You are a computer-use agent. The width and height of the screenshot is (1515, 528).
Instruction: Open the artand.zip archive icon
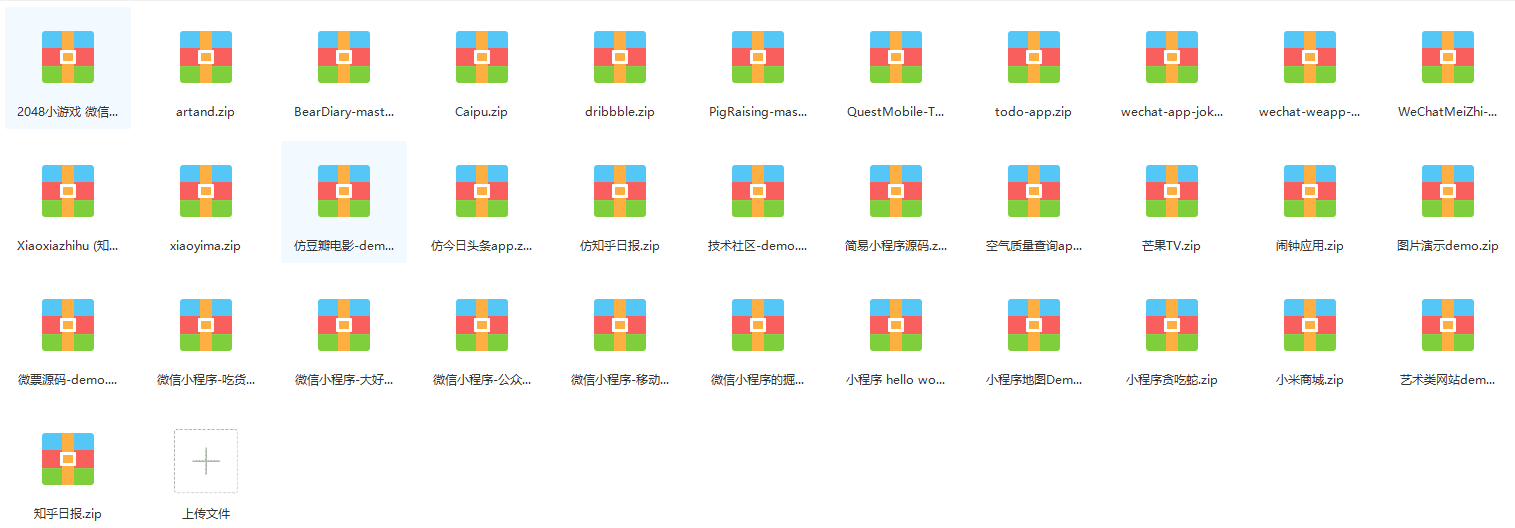[x=206, y=56]
